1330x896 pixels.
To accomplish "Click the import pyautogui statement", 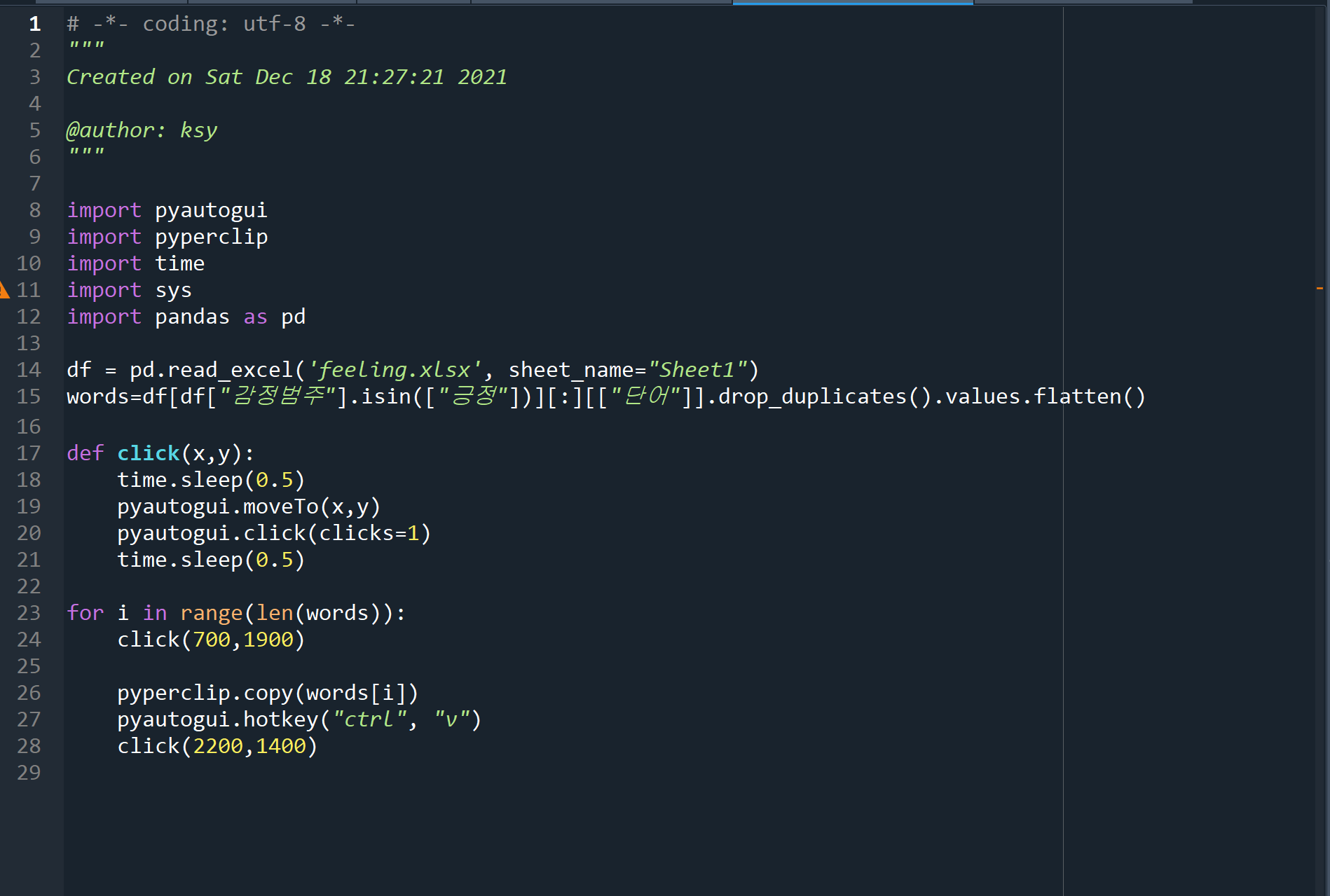I will (167, 209).
